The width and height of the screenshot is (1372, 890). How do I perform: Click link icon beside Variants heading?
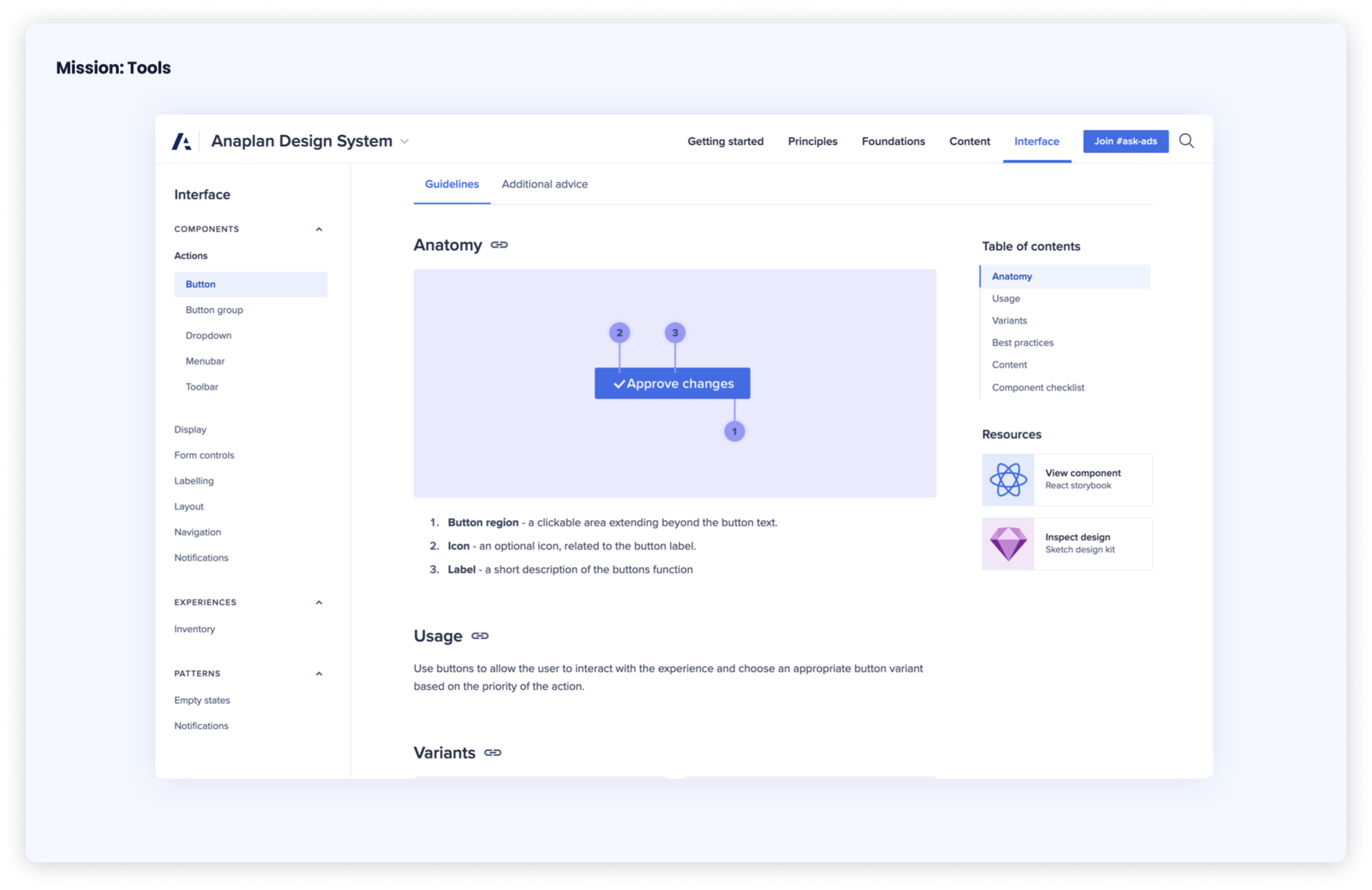[x=492, y=753]
